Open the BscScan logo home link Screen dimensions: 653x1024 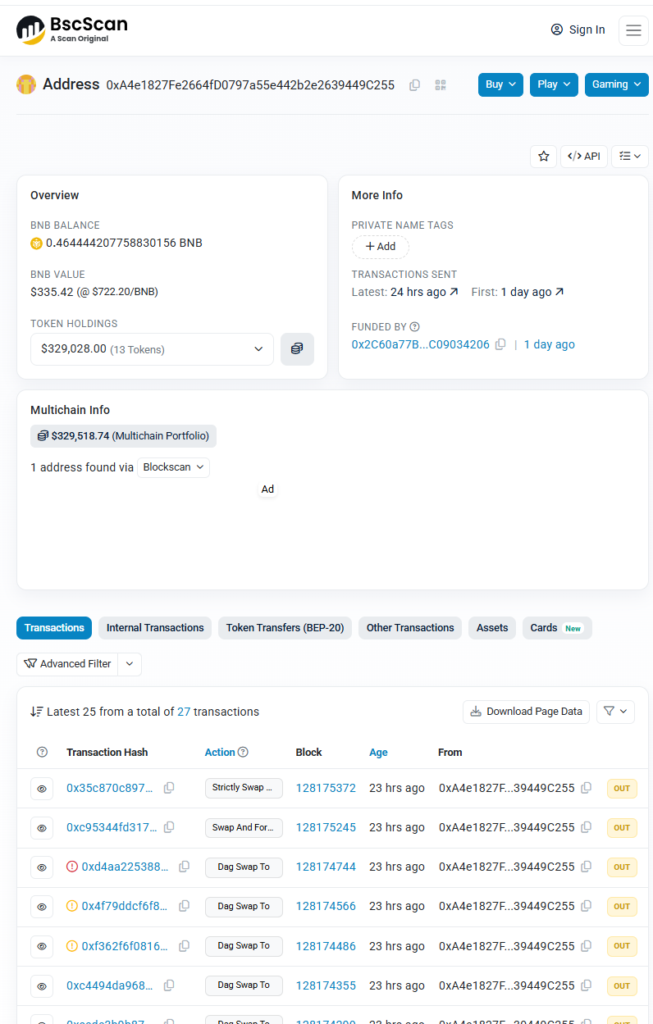72,29
